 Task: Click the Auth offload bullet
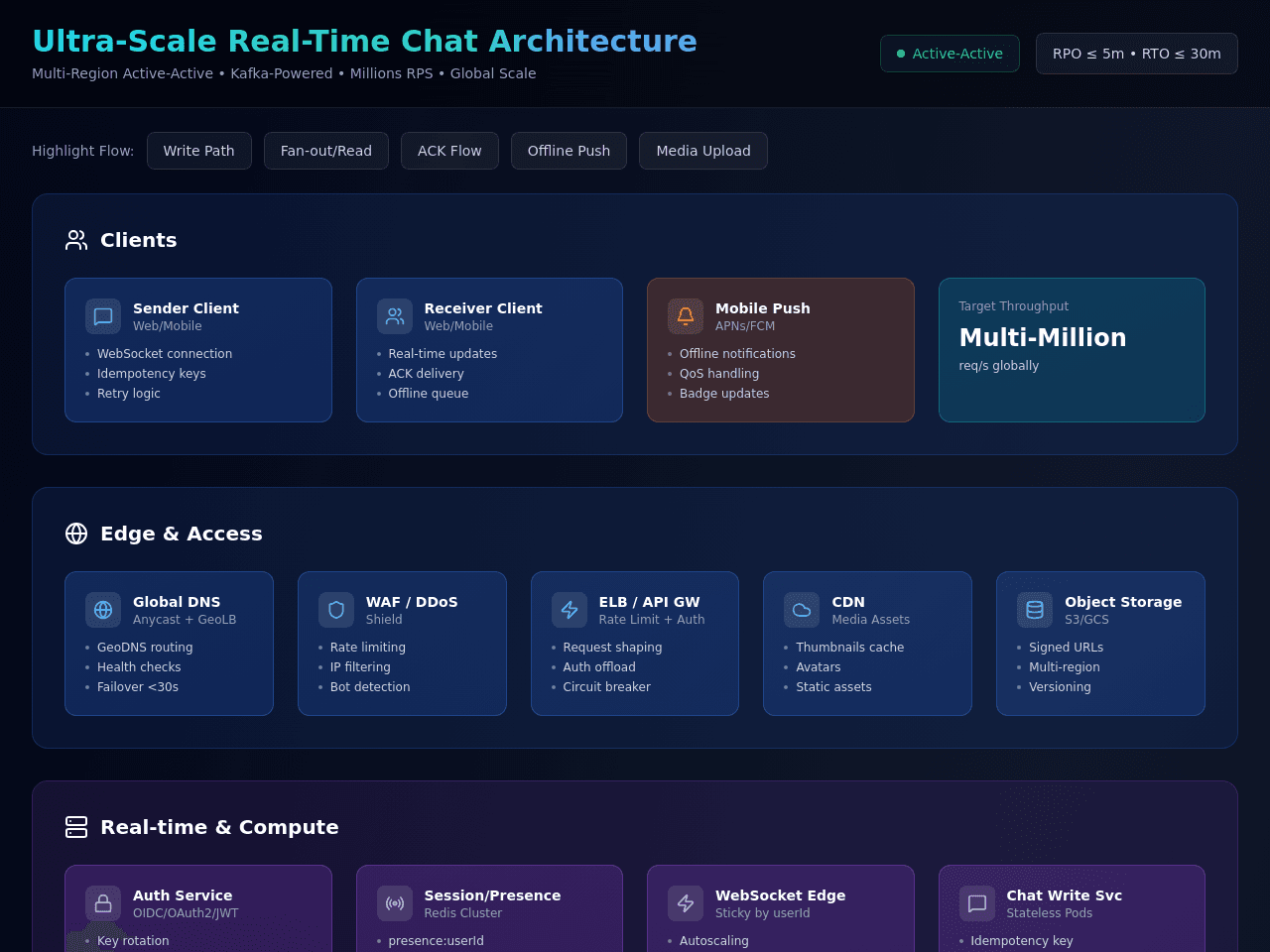click(599, 667)
